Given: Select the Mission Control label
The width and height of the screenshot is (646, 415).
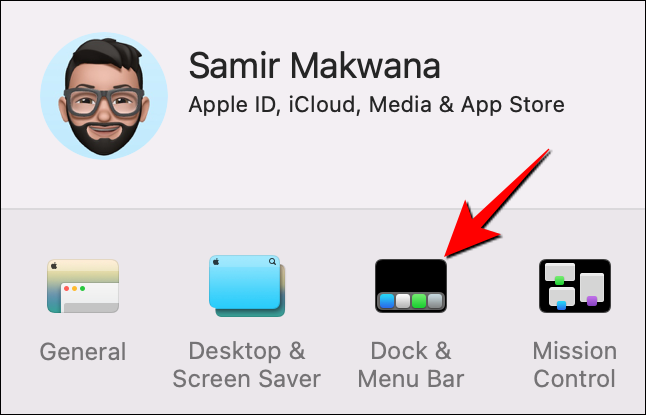Looking at the screenshot, I should [x=575, y=365].
